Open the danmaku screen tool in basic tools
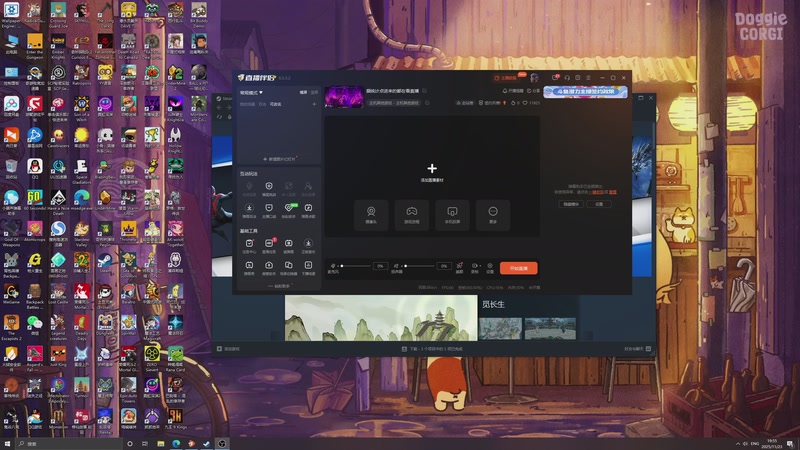 (288, 245)
